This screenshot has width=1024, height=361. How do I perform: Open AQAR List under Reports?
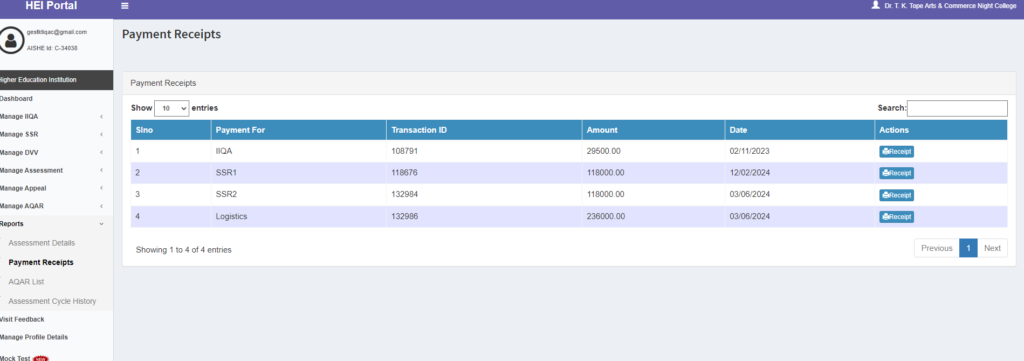pos(27,282)
